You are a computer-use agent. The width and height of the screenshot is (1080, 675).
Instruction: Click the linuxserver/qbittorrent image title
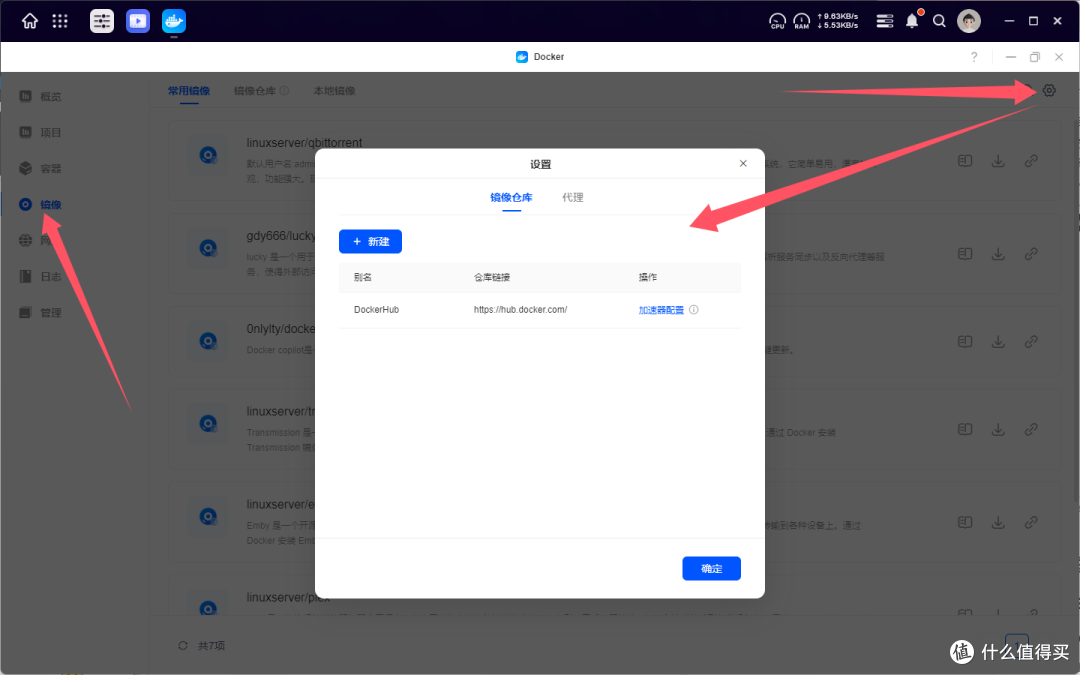click(304, 143)
